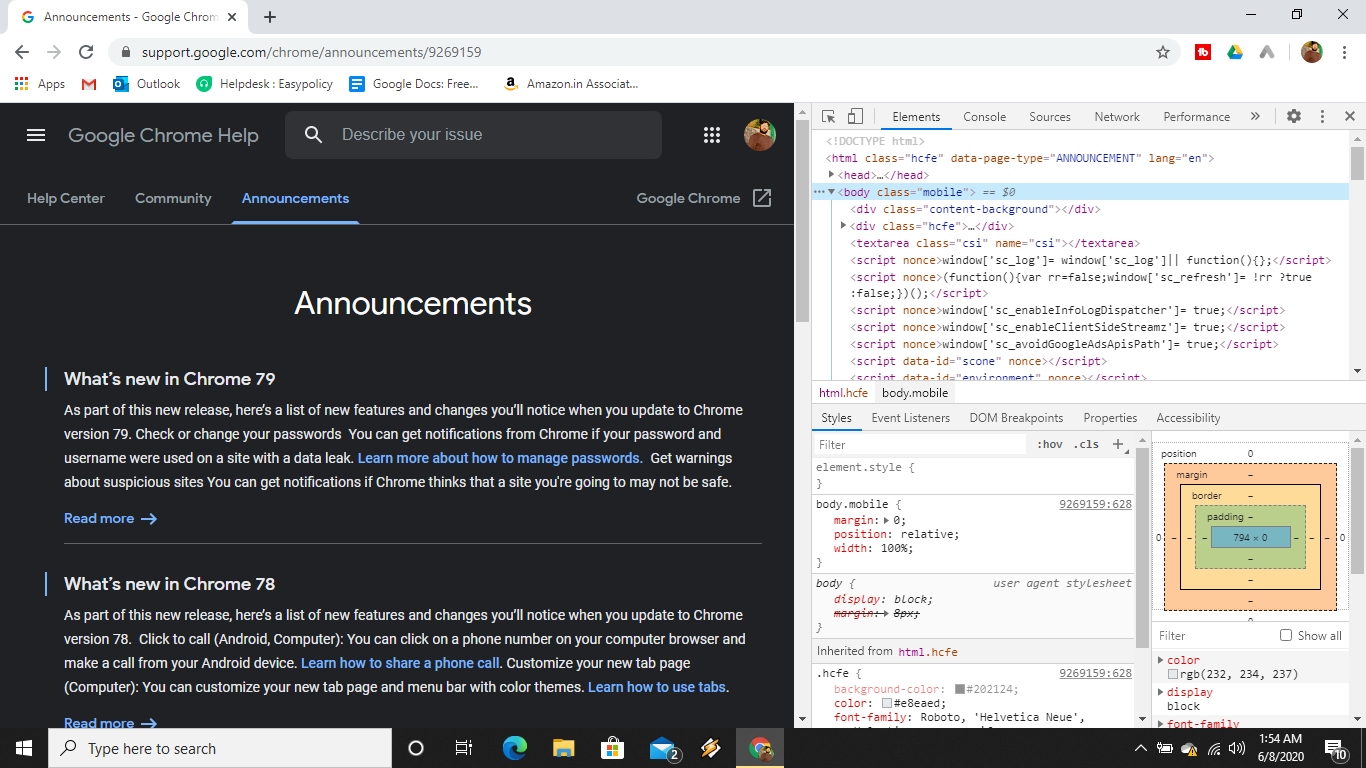Show more DevTools tabs with chevron
Viewport: 1366px width, 768px height.
coord(1255,117)
